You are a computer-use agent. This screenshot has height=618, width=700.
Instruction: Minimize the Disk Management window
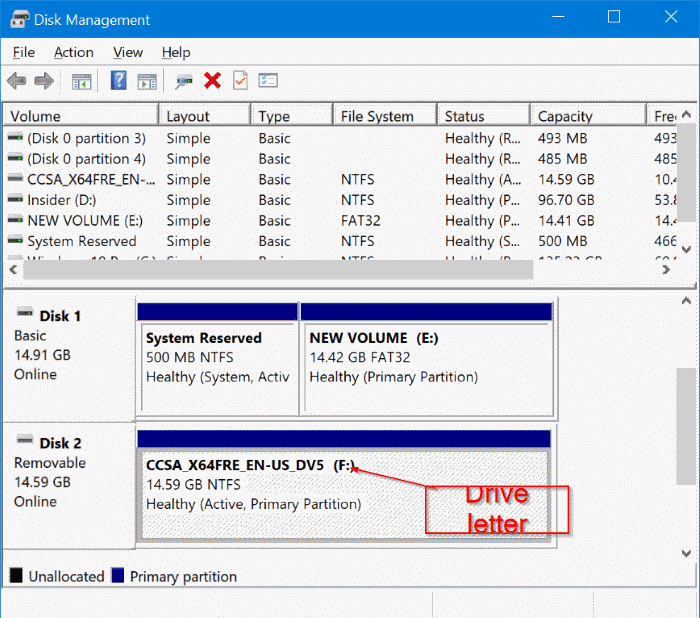point(558,17)
